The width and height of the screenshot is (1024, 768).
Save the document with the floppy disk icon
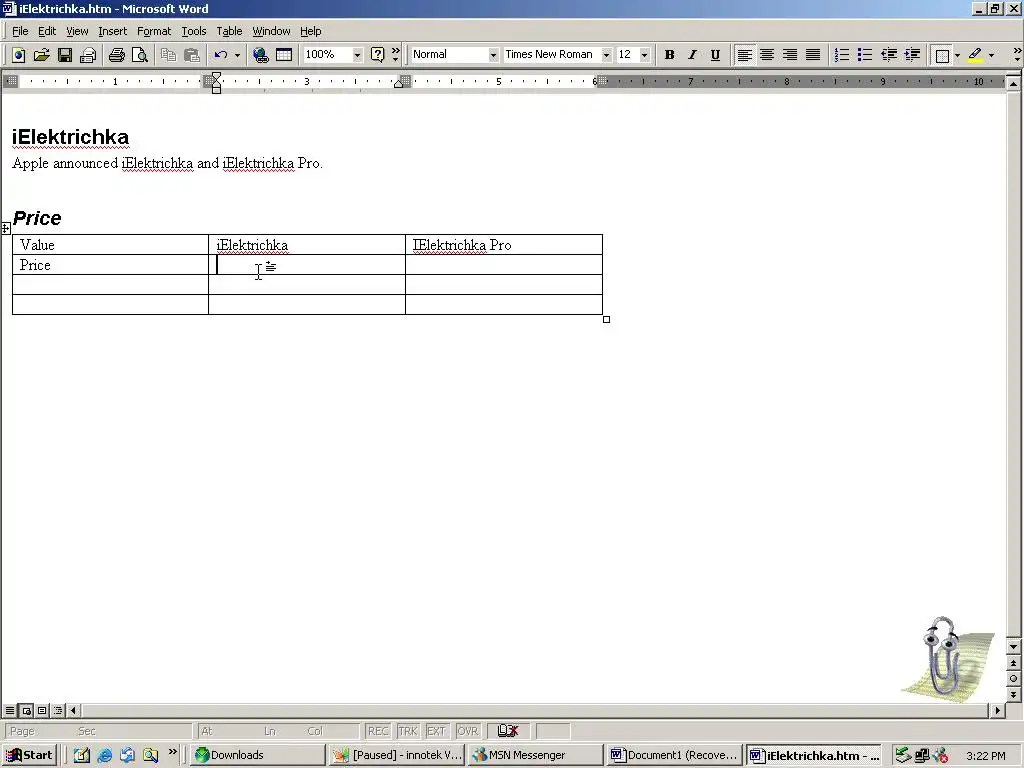coord(65,55)
